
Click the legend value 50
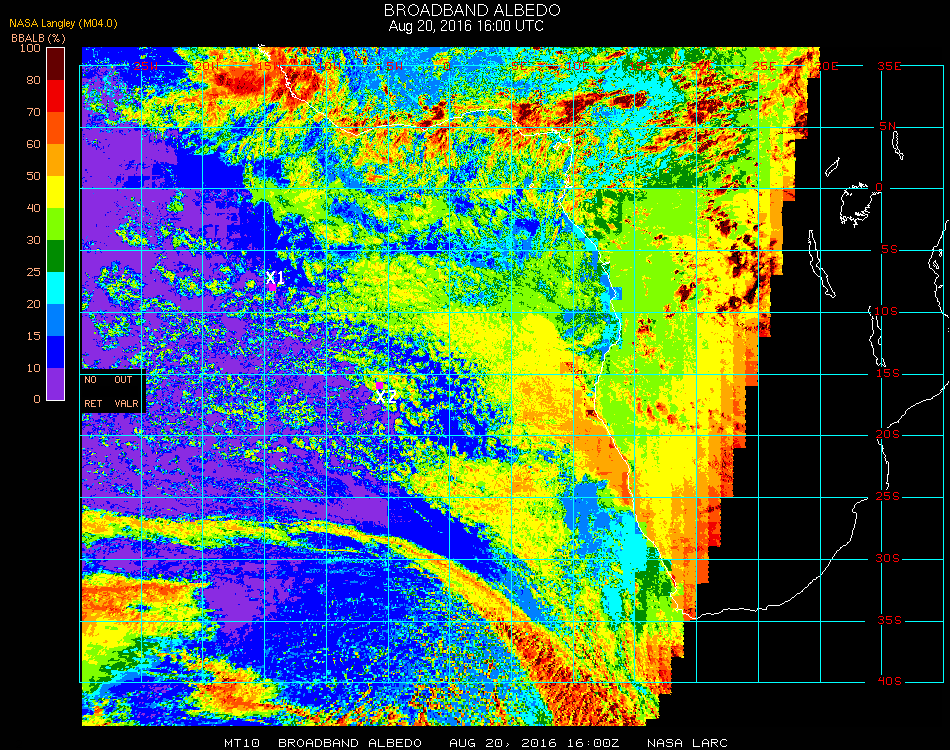[x=33, y=176]
